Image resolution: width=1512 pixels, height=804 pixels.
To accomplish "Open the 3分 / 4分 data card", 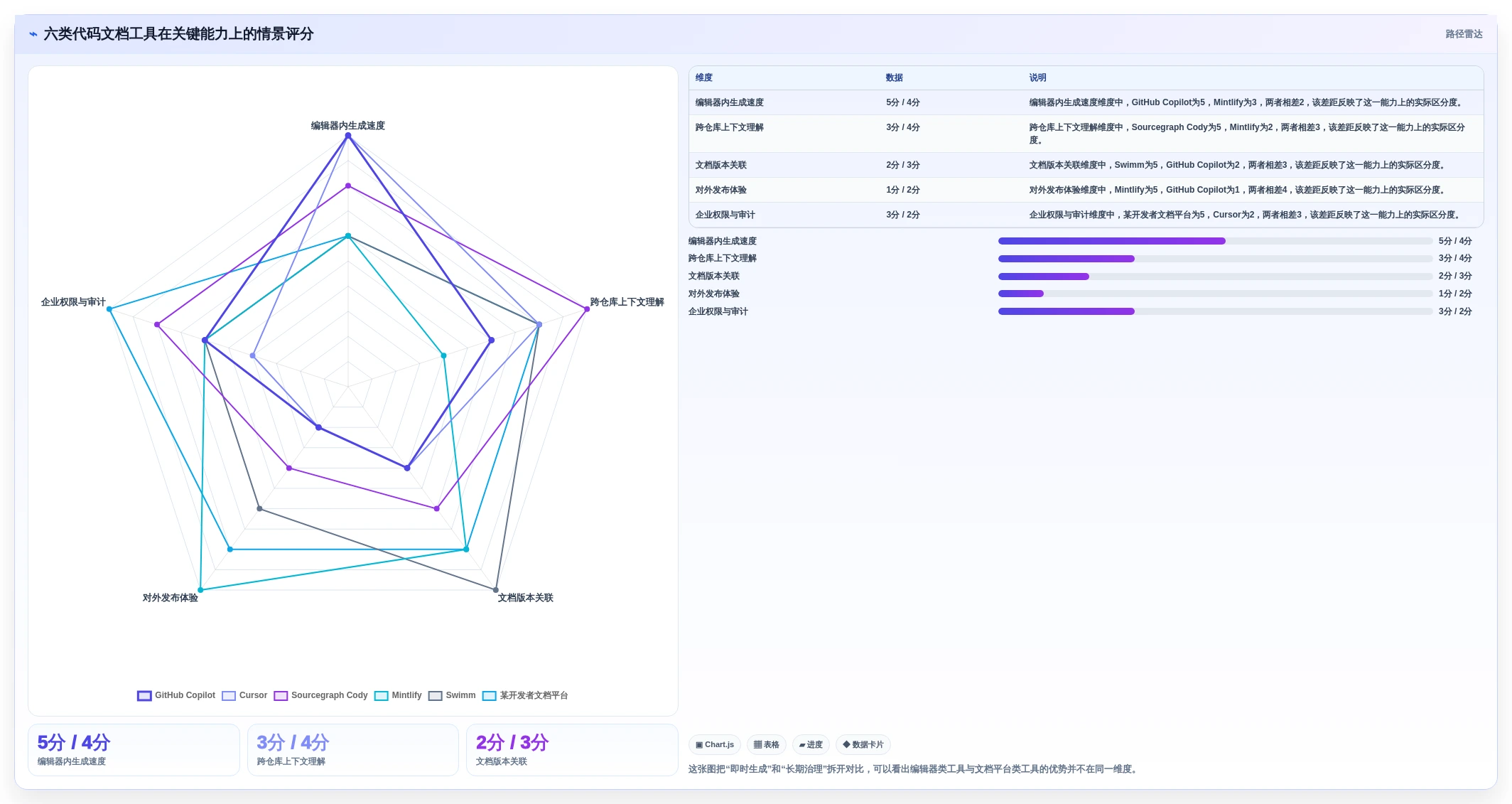I will tap(353, 750).
